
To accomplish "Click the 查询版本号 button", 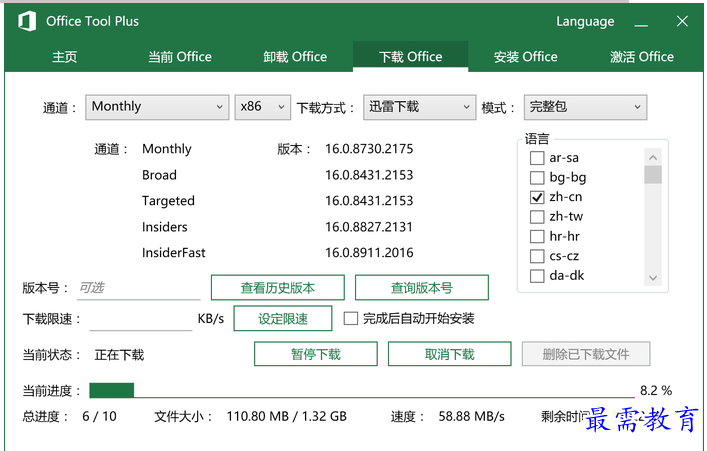I will coord(422,288).
